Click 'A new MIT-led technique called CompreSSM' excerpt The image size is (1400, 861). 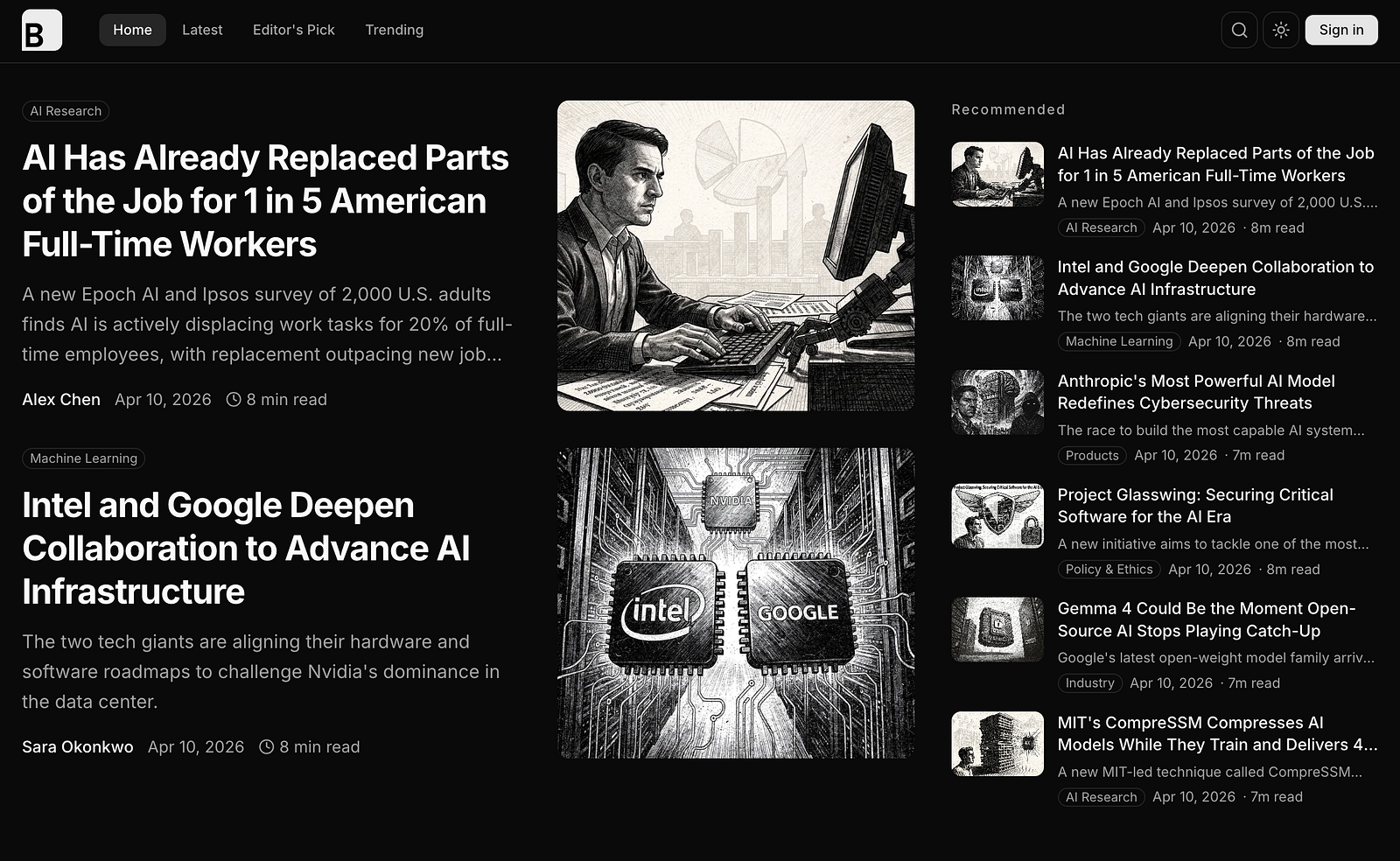tap(1209, 772)
